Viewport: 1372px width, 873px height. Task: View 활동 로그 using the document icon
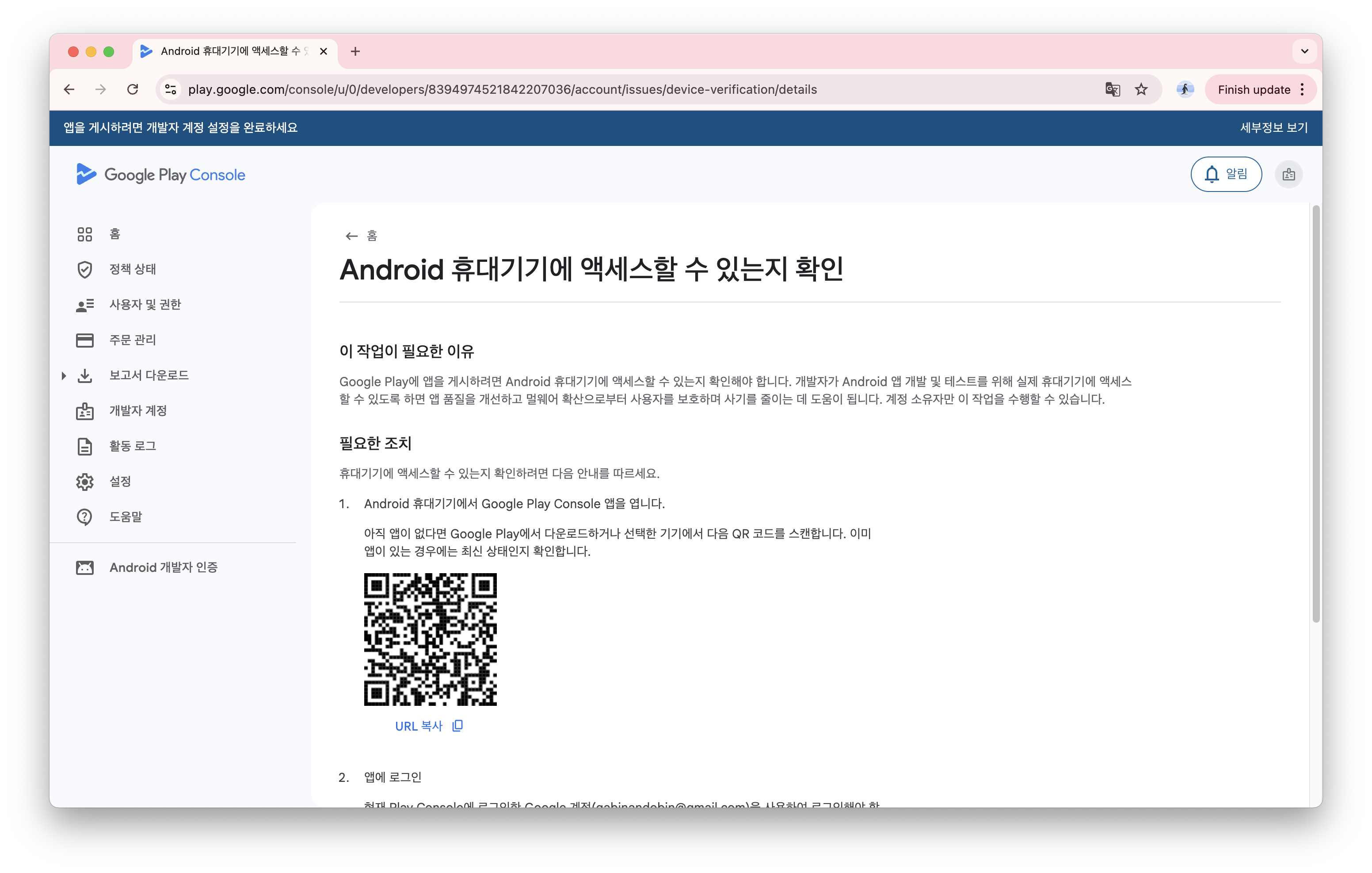84,446
